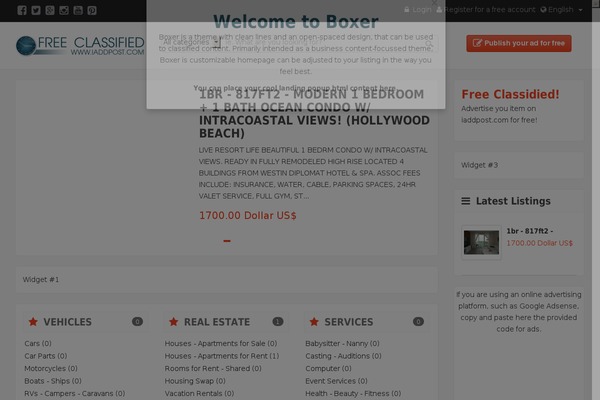Open the Cars (0) subcategory
Screen dimensions: 600x400
pyautogui.click(x=38, y=343)
